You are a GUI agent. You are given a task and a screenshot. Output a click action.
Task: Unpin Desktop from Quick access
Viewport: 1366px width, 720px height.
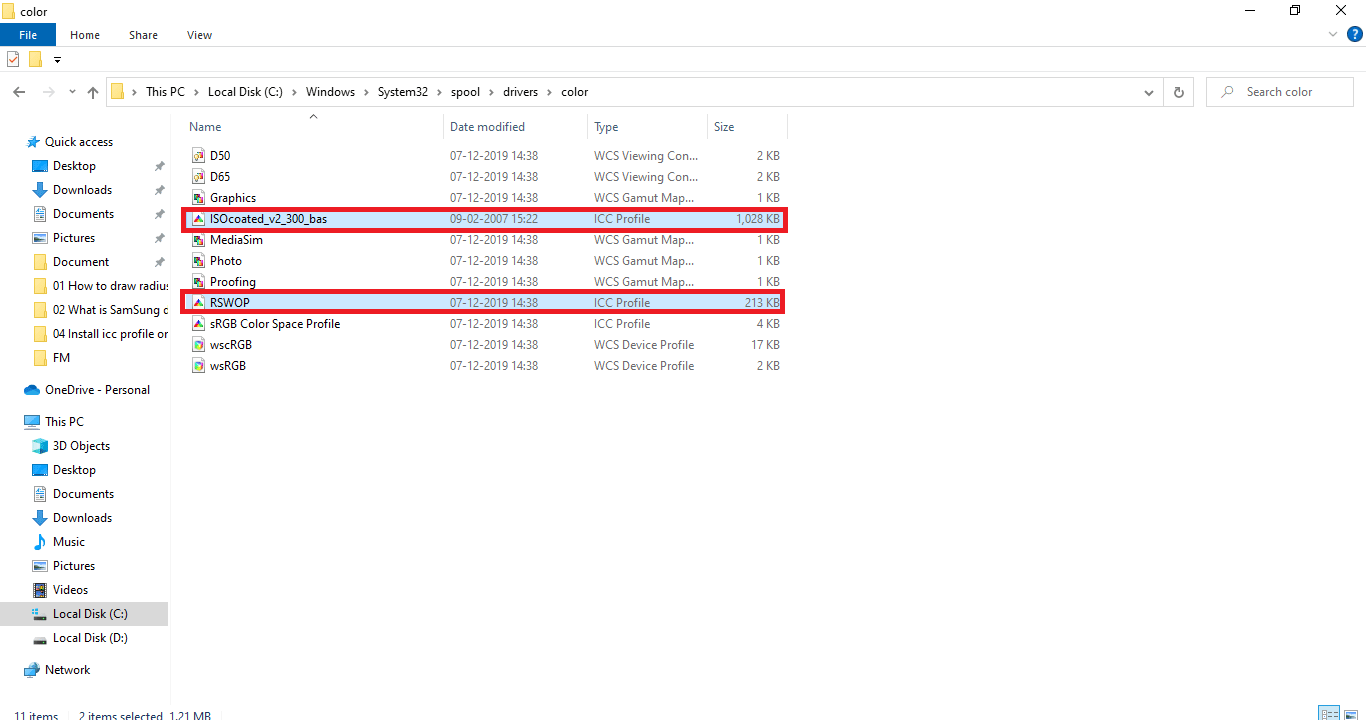click(159, 166)
